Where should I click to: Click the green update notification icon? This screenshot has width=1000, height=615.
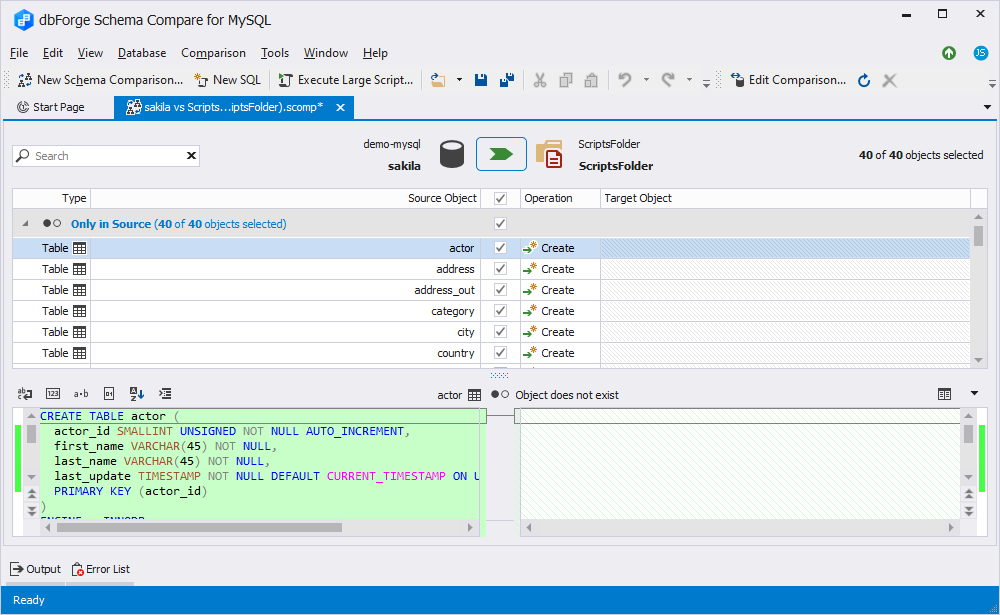(x=949, y=53)
